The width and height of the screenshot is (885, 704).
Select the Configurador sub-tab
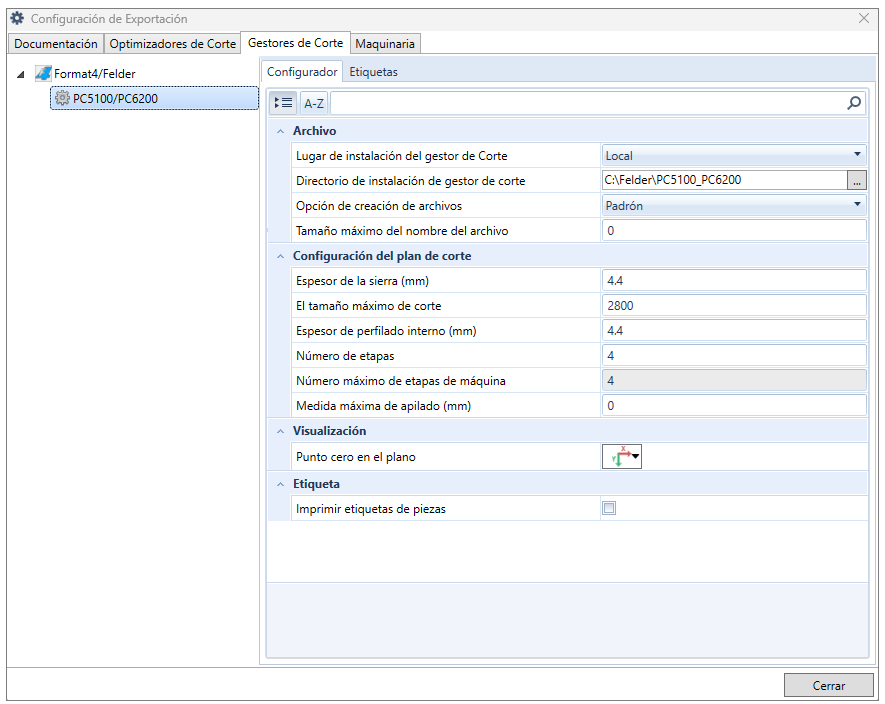tap(302, 72)
